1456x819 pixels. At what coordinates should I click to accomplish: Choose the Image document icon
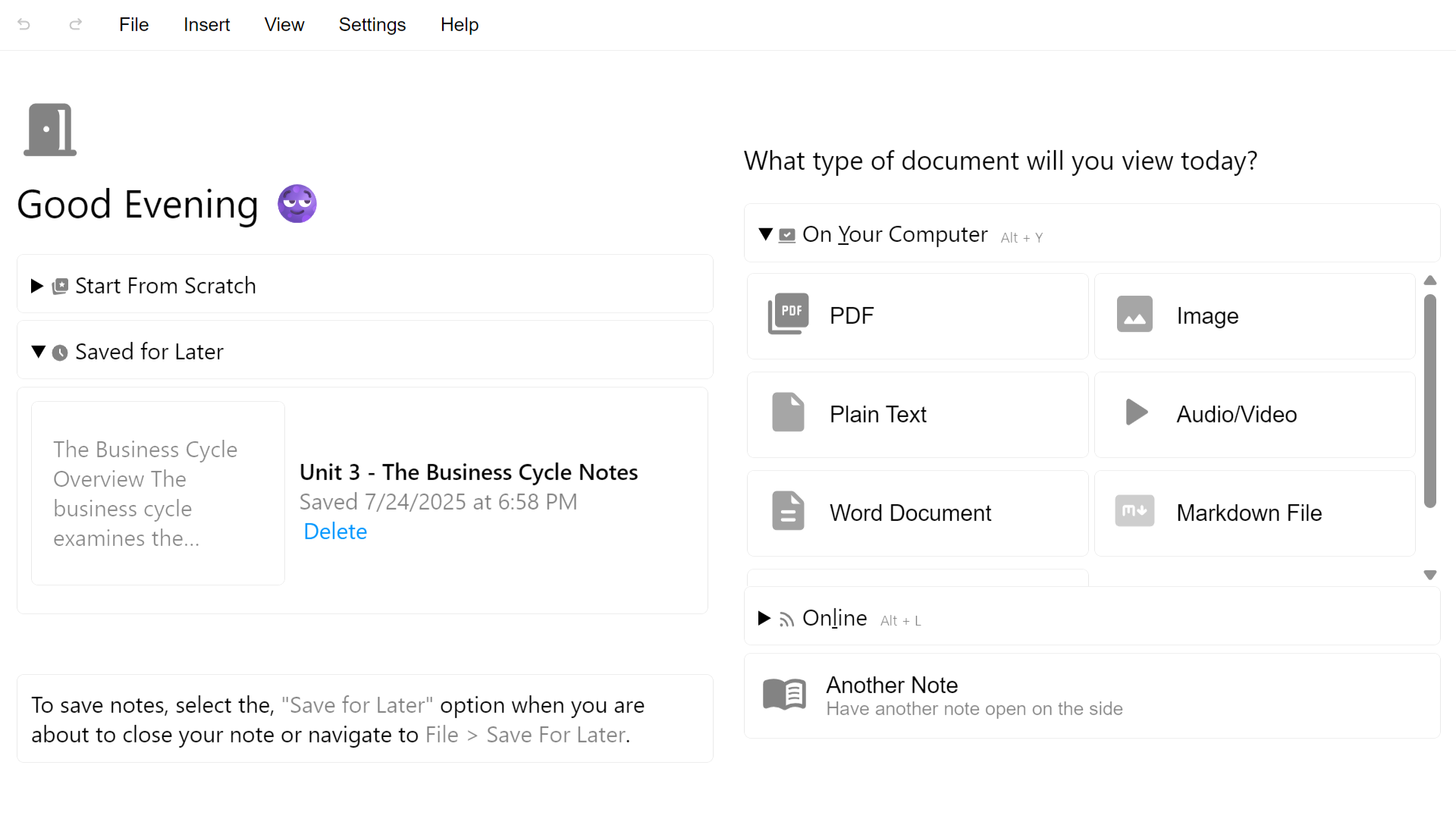1134,315
